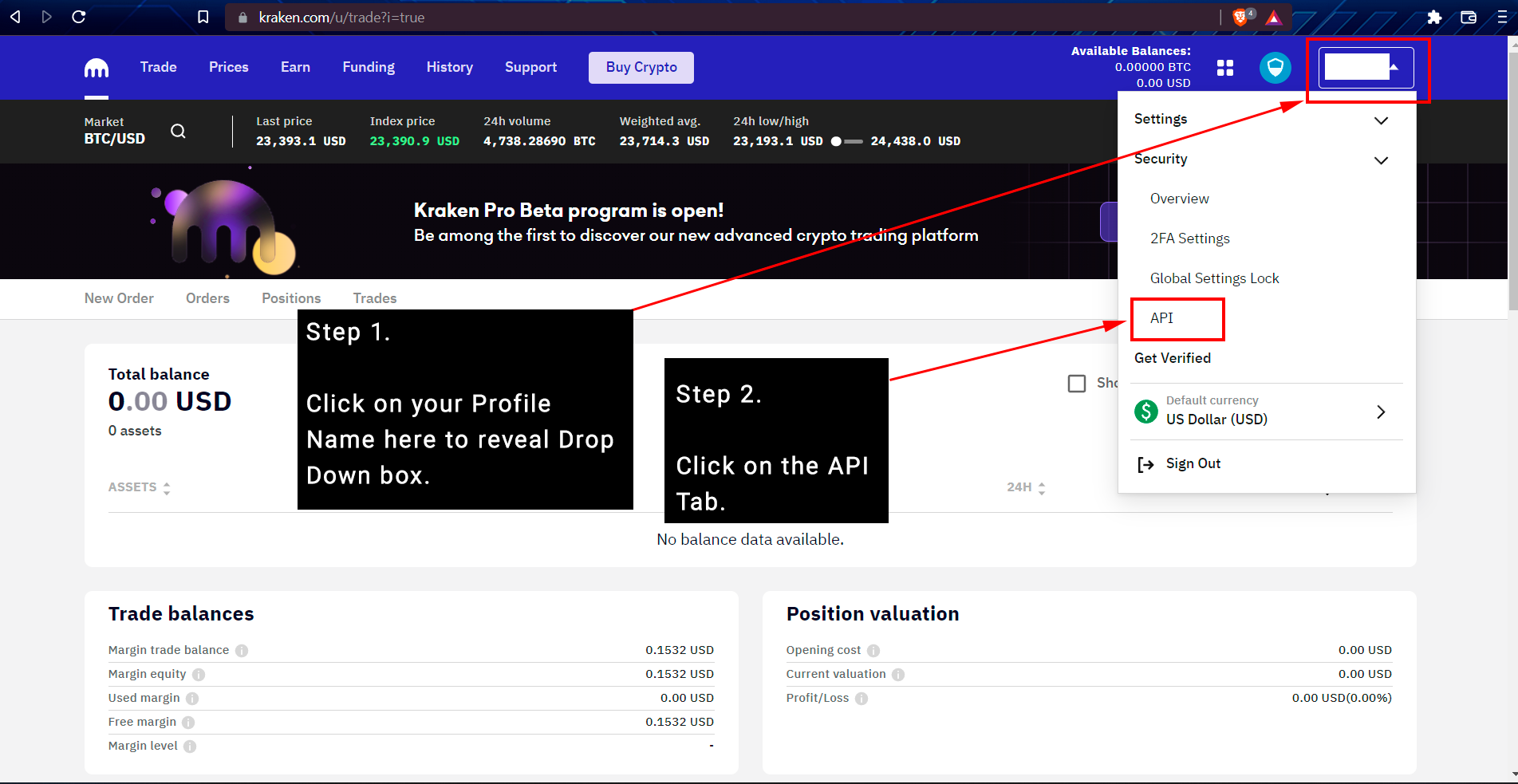Open the Brave wallet icon
This screenshot has height=784, width=1518.
point(1469,17)
